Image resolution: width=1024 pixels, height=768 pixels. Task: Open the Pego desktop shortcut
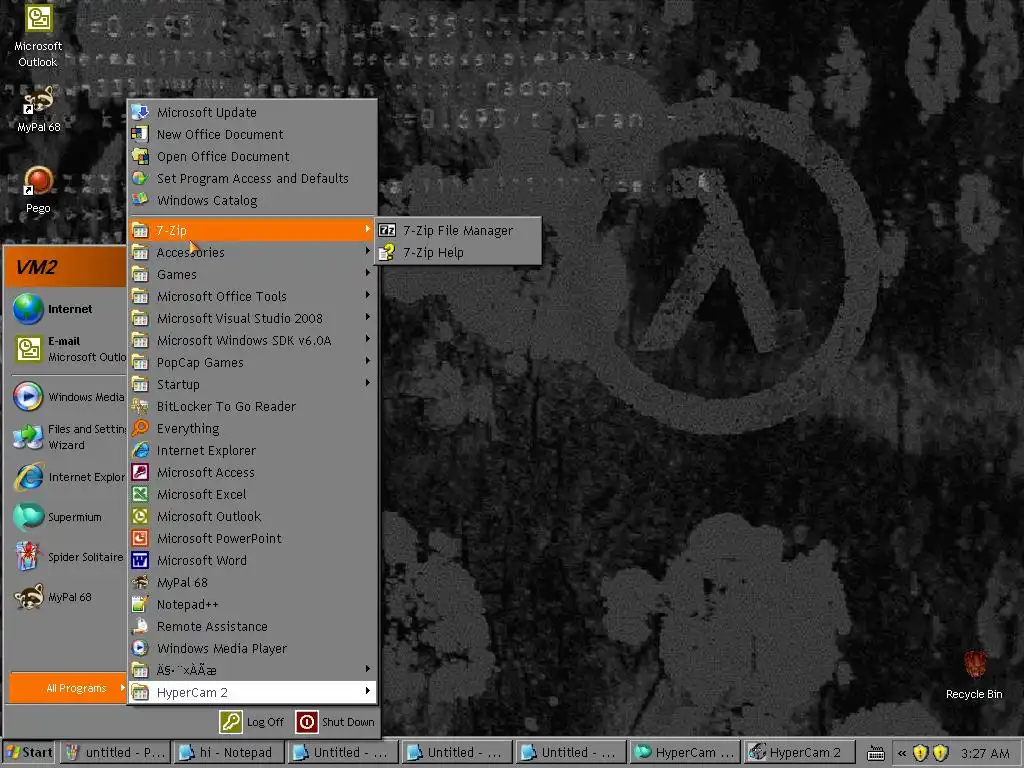[x=38, y=189]
